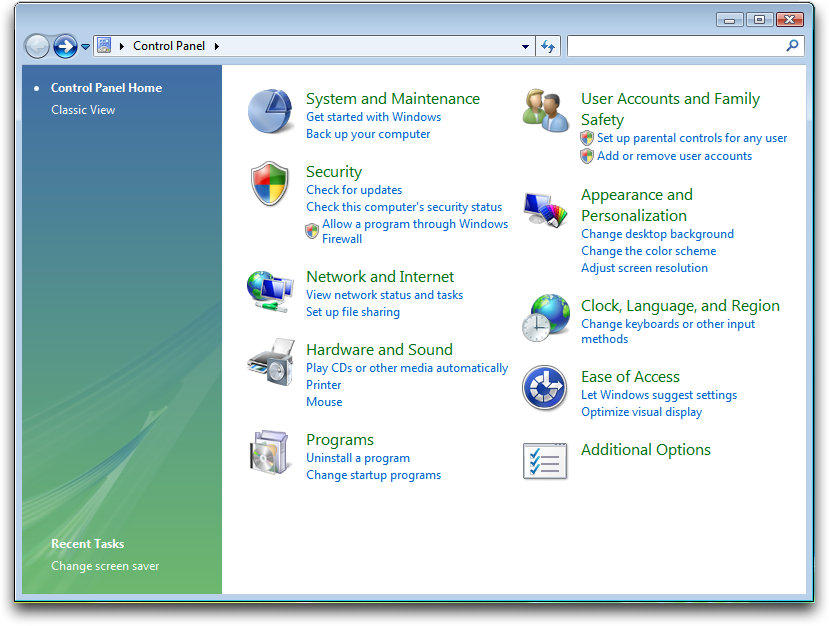Open User Accounts and Family Safety heading

coord(670,109)
